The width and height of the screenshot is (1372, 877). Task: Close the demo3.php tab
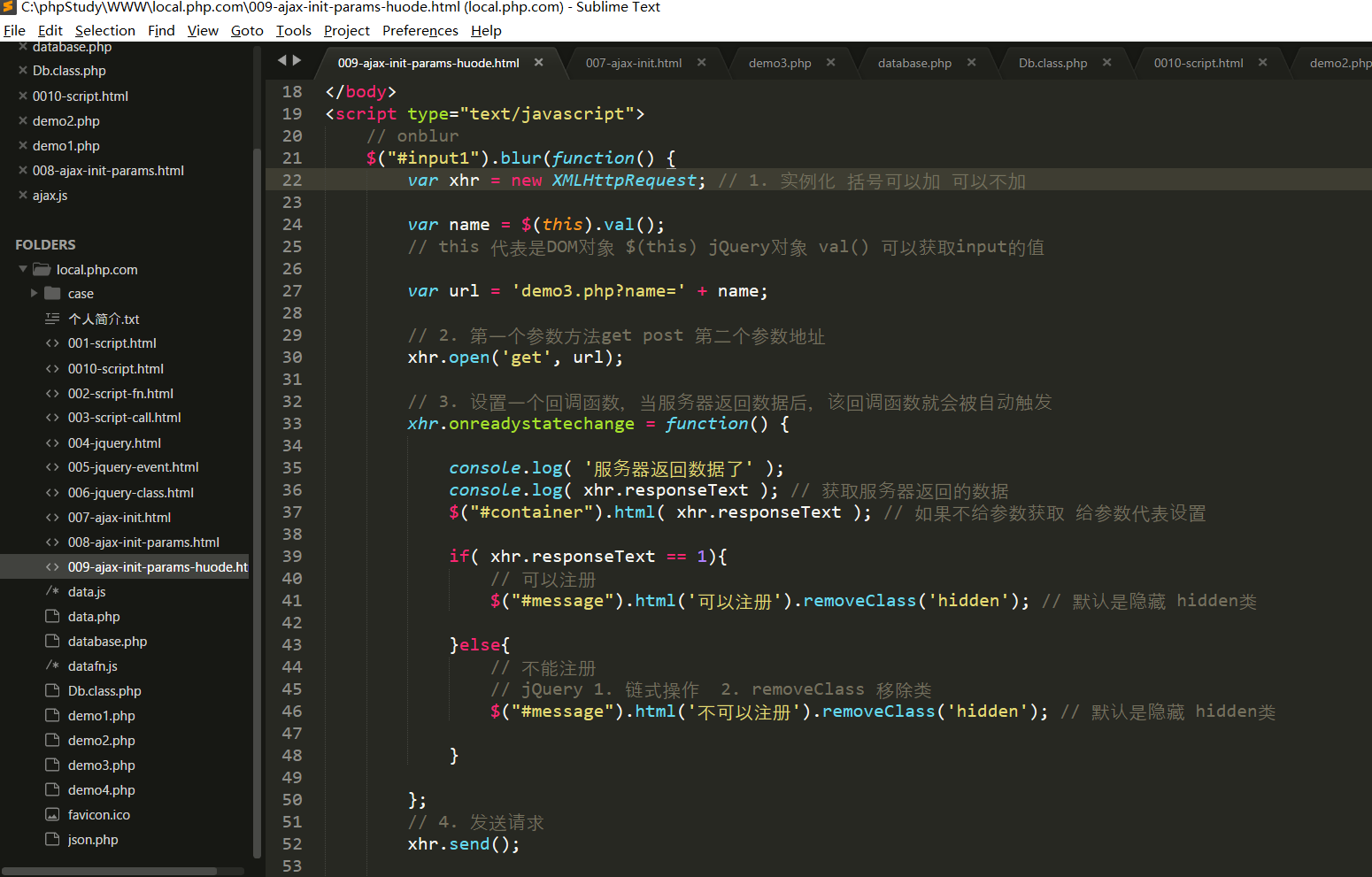tap(830, 63)
